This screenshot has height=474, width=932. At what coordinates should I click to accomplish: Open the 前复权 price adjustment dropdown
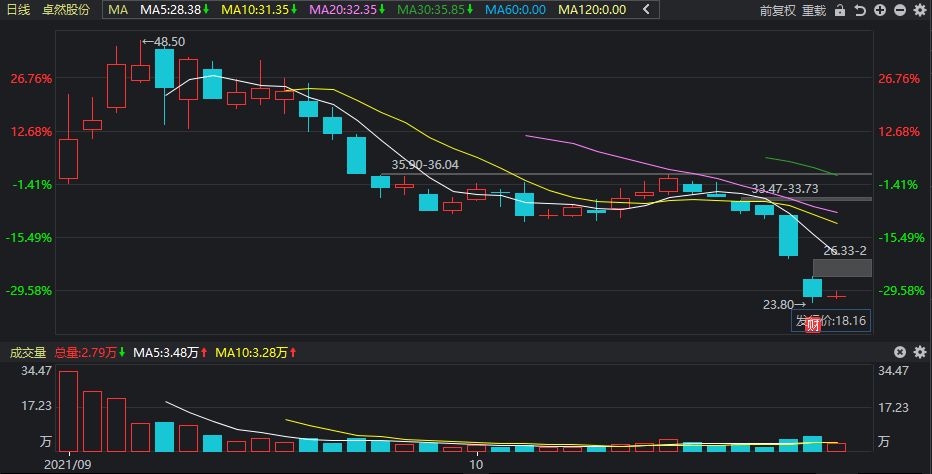coord(775,10)
